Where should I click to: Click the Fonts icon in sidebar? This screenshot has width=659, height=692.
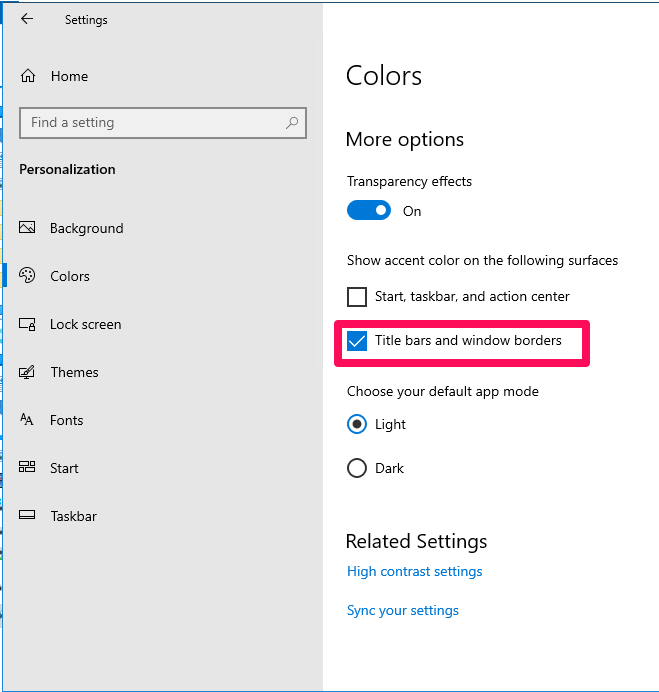[26, 419]
